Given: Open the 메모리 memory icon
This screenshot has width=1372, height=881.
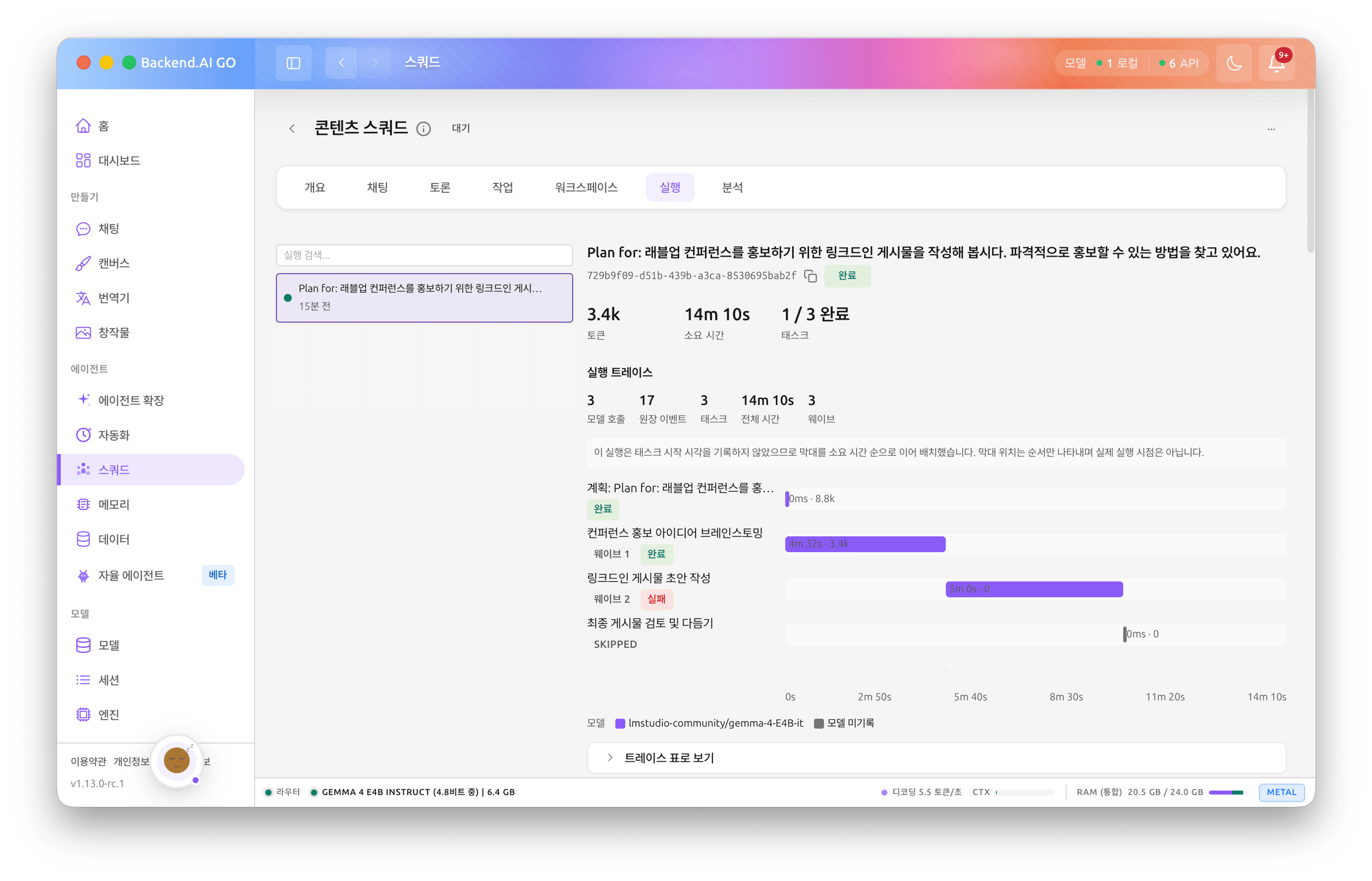Looking at the screenshot, I should [84, 504].
